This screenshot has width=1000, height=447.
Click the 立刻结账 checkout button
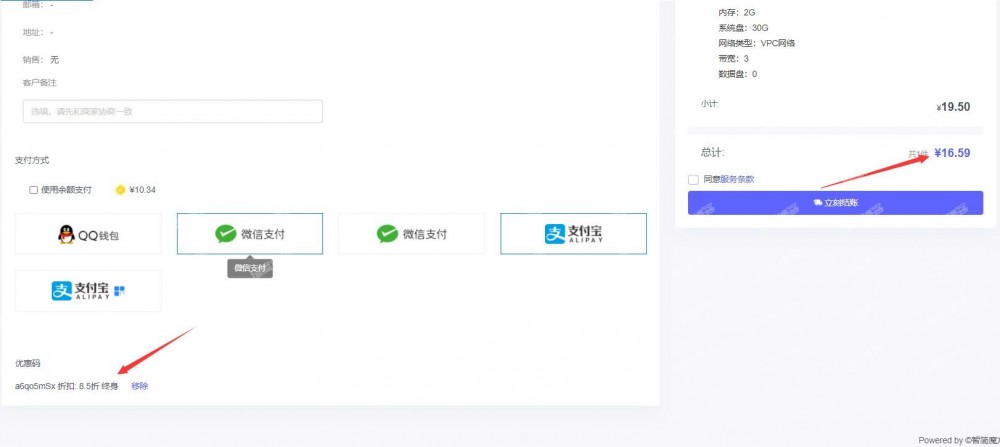coord(835,203)
